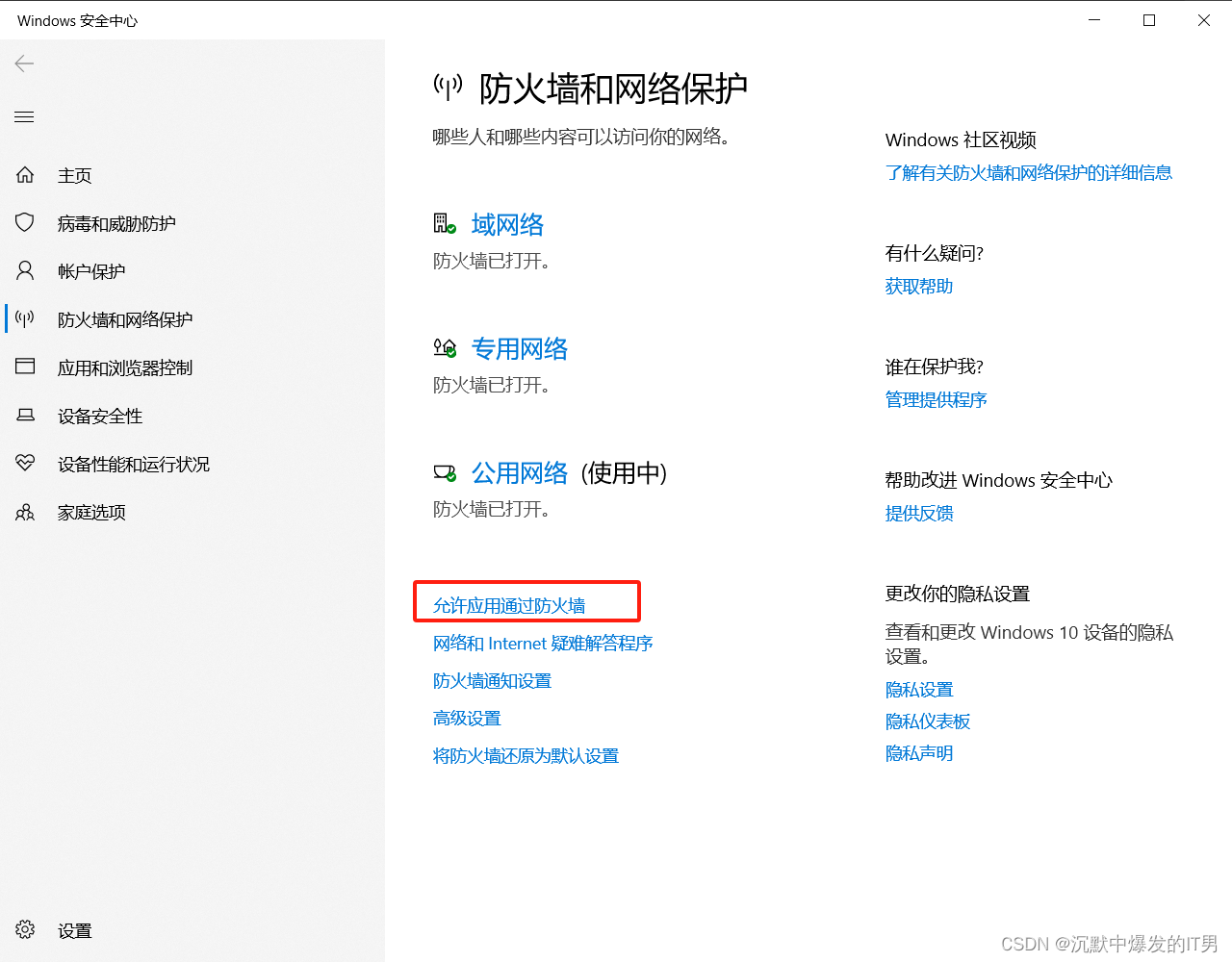Open the 公用网络 settings link
Screen dimensions: 1232x962
coord(520,472)
